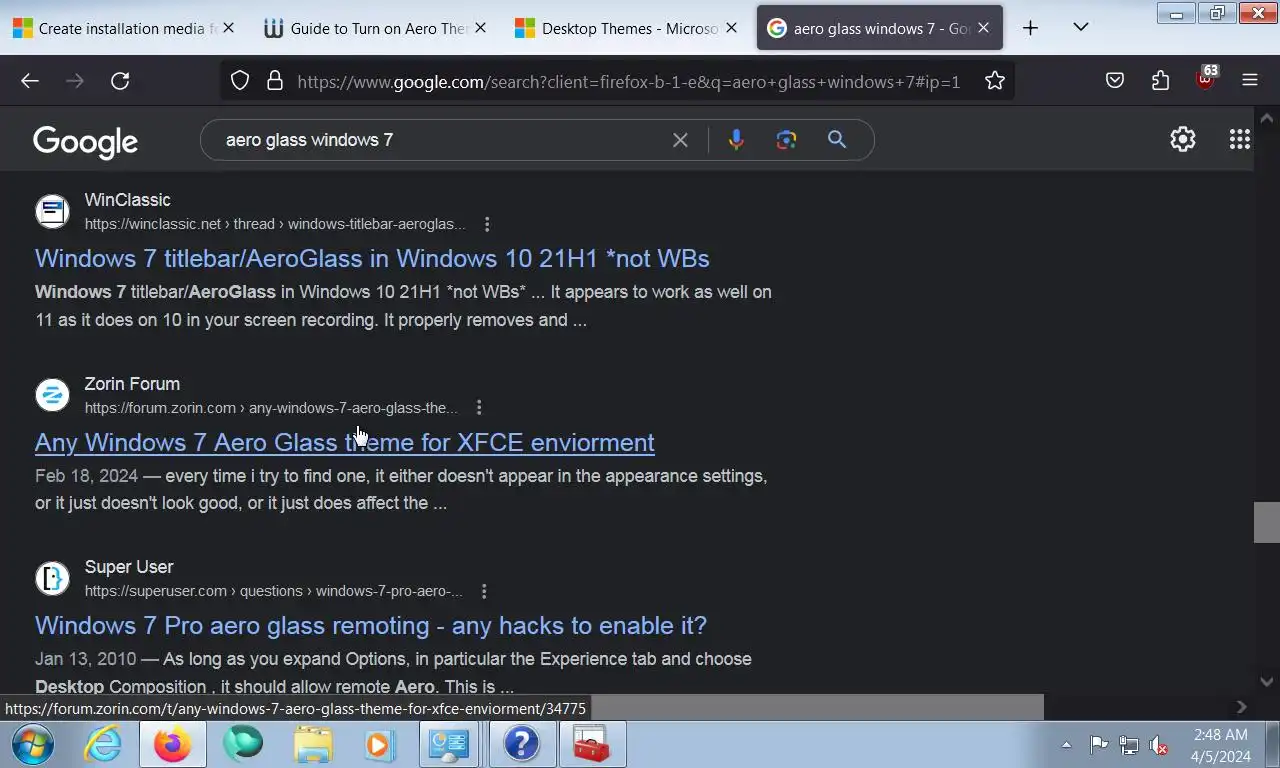
Task: Click the page down scroll arrow
Action: coord(1266,681)
